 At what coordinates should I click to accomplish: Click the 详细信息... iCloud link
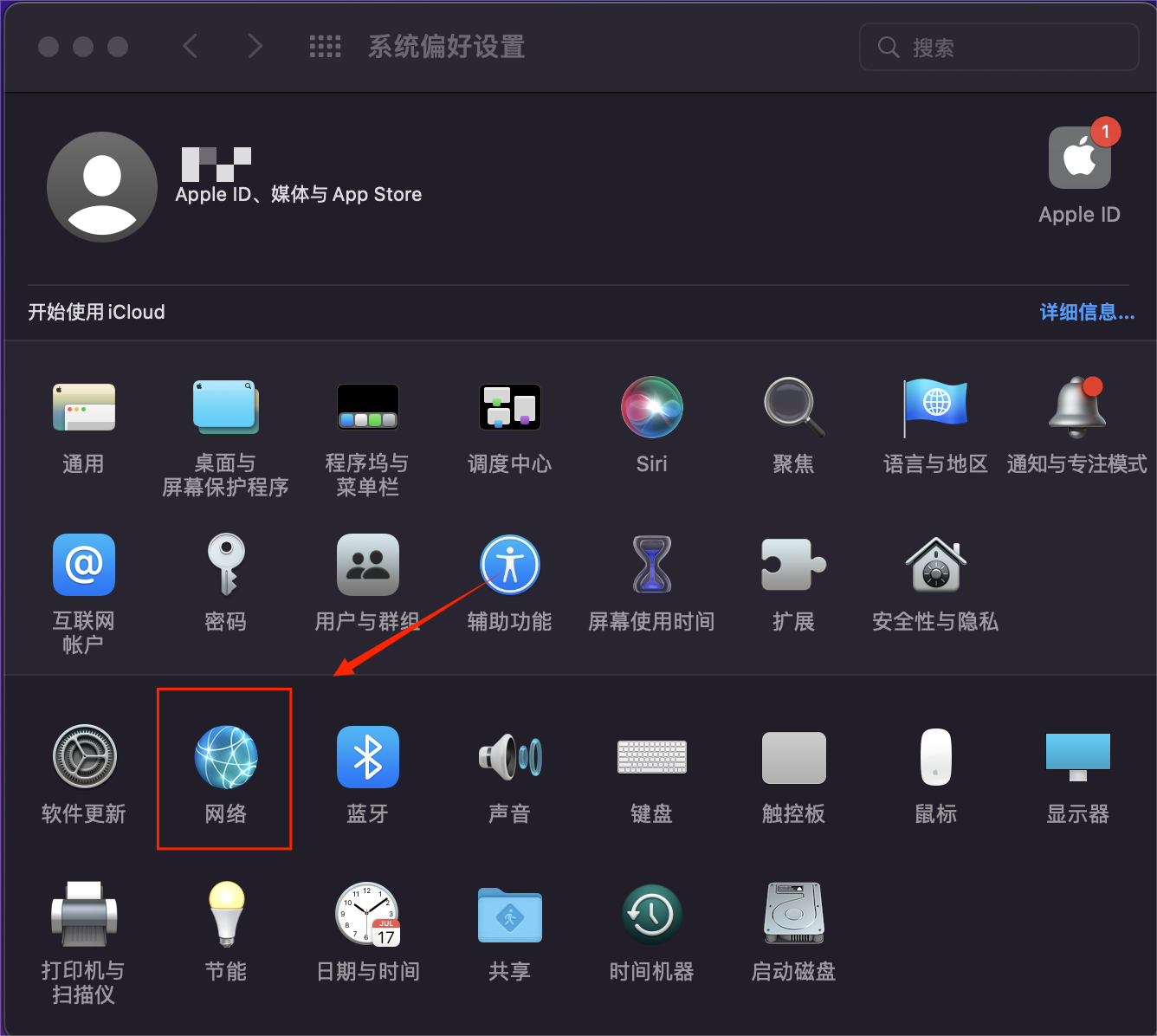[x=1086, y=313]
